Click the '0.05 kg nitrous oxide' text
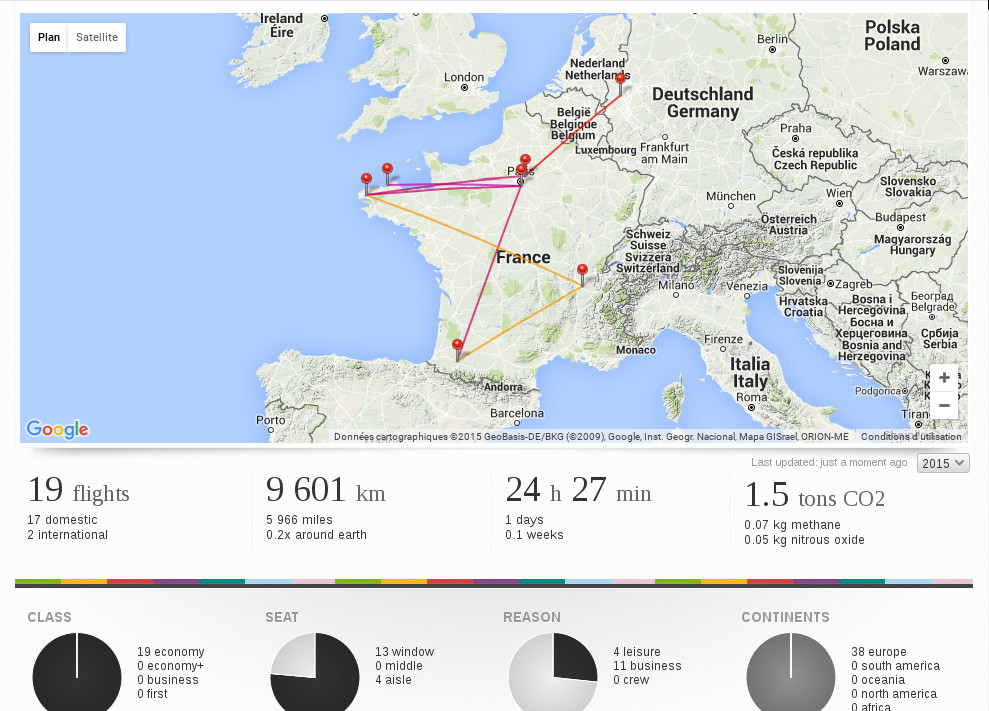This screenshot has width=989, height=711. pyautogui.click(x=804, y=540)
